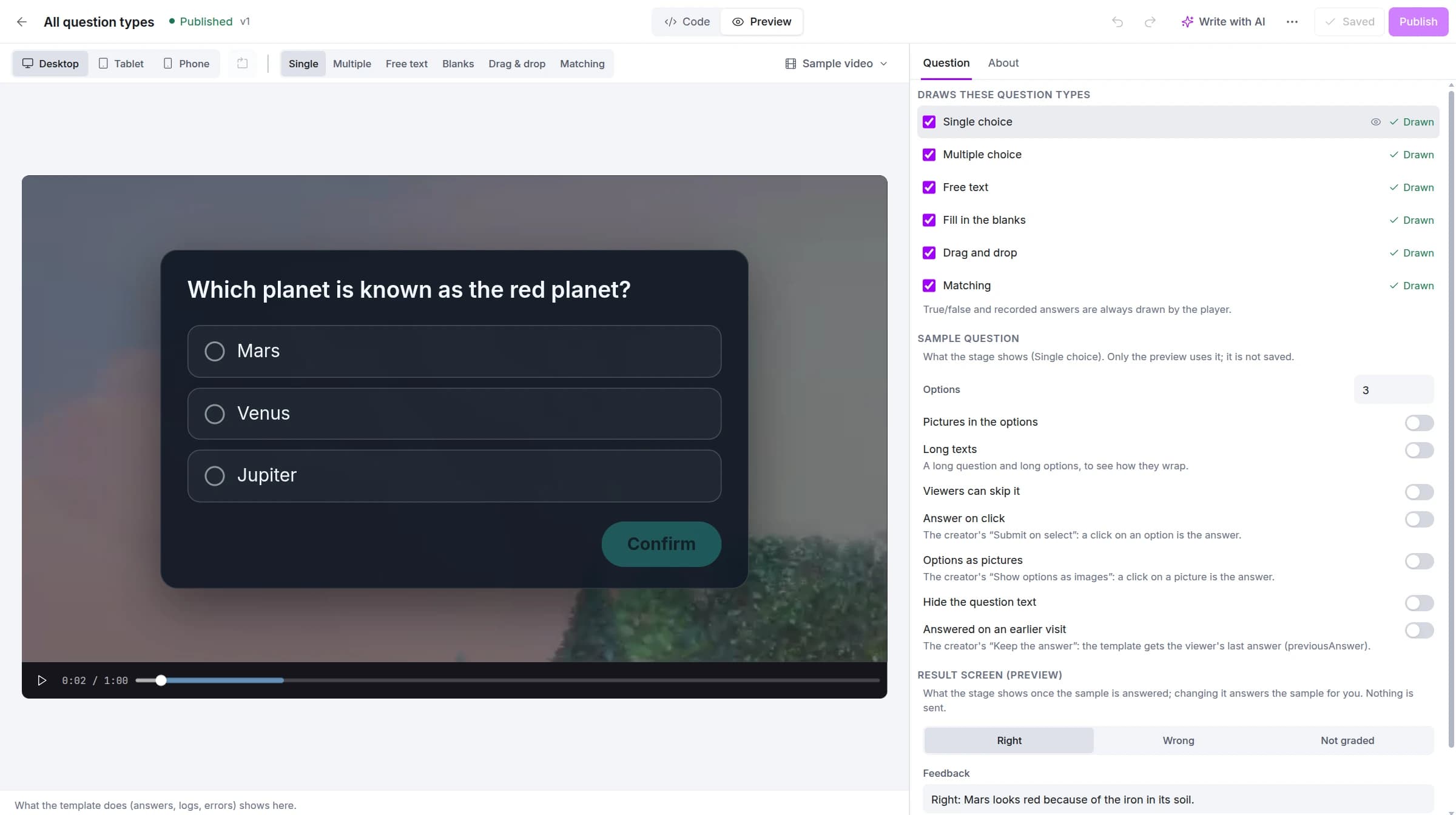The height and width of the screenshot is (815, 1456).
Task: Click the All question types title
Action: click(x=99, y=22)
